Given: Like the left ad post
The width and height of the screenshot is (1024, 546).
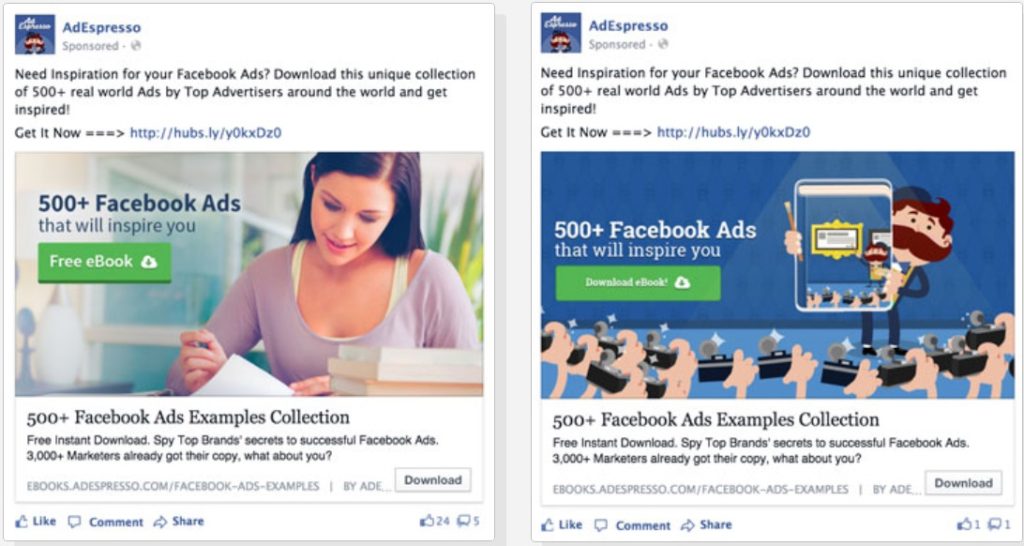Looking at the screenshot, I should (x=36, y=521).
